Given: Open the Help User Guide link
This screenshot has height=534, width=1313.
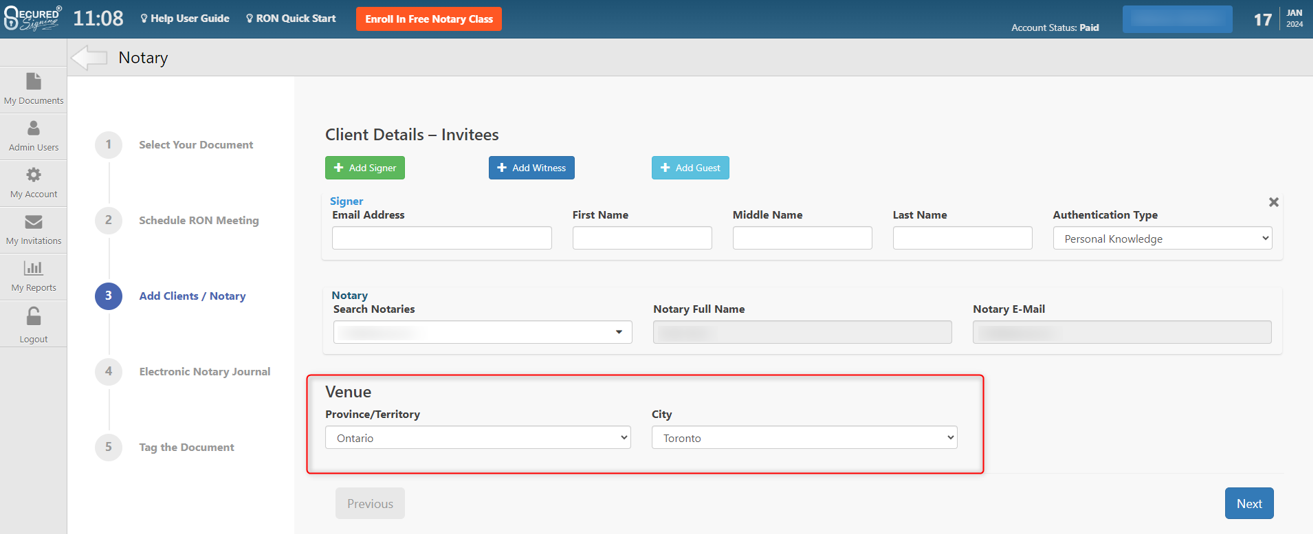Looking at the screenshot, I should [185, 19].
